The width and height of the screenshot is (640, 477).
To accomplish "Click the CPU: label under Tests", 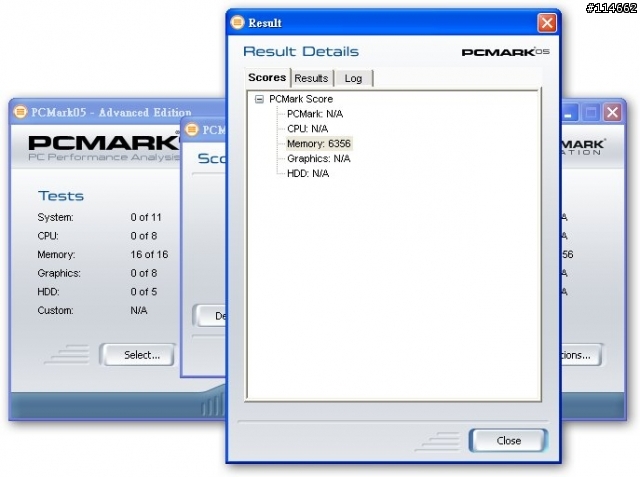I will pyautogui.click(x=48, y=236).
